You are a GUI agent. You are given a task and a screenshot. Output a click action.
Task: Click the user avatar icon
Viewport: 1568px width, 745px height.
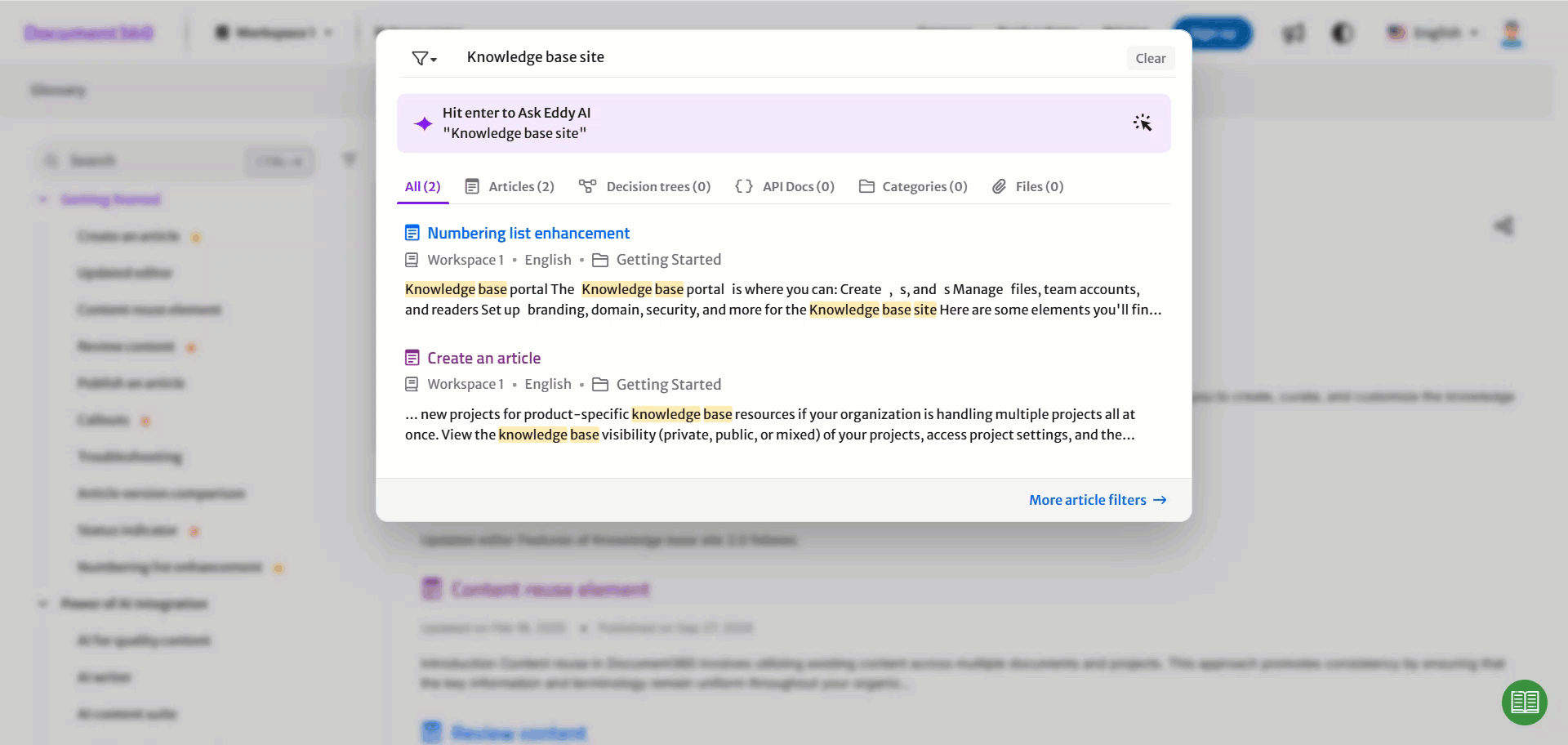1512,33
